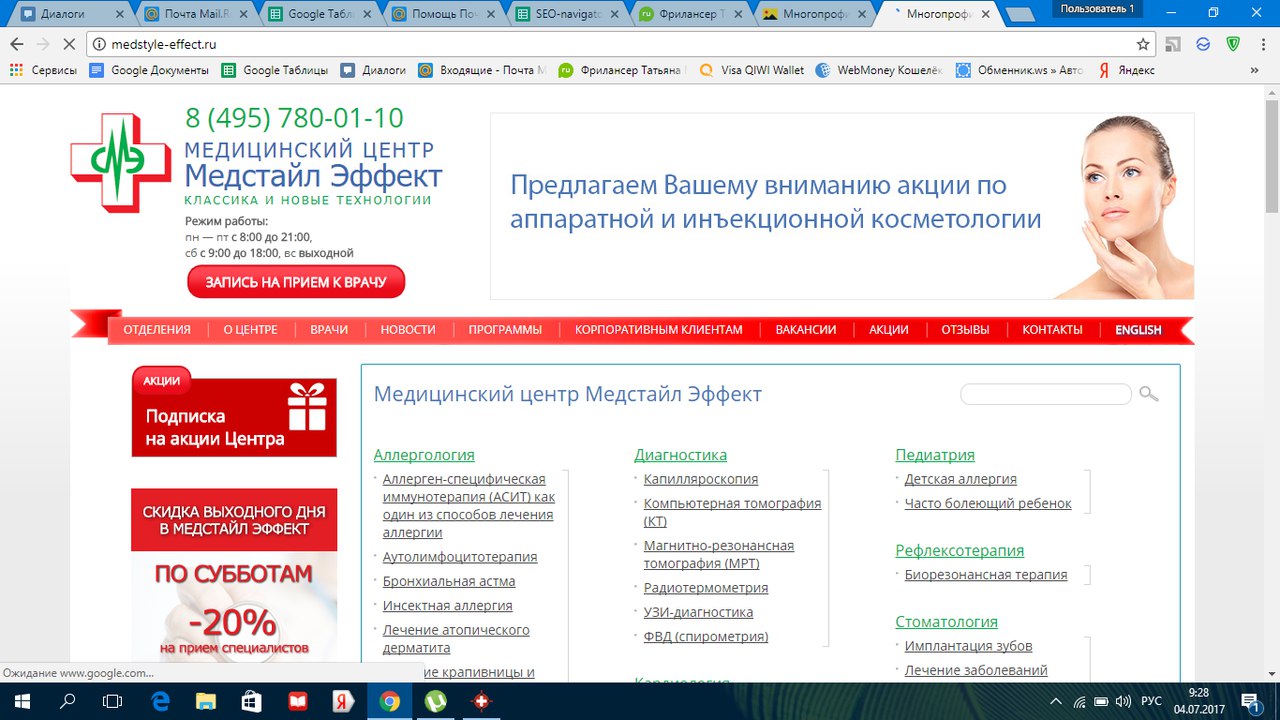Open the Имплантация зубов link
Screen dimensions: 1280x720
[x=969, y=646]
